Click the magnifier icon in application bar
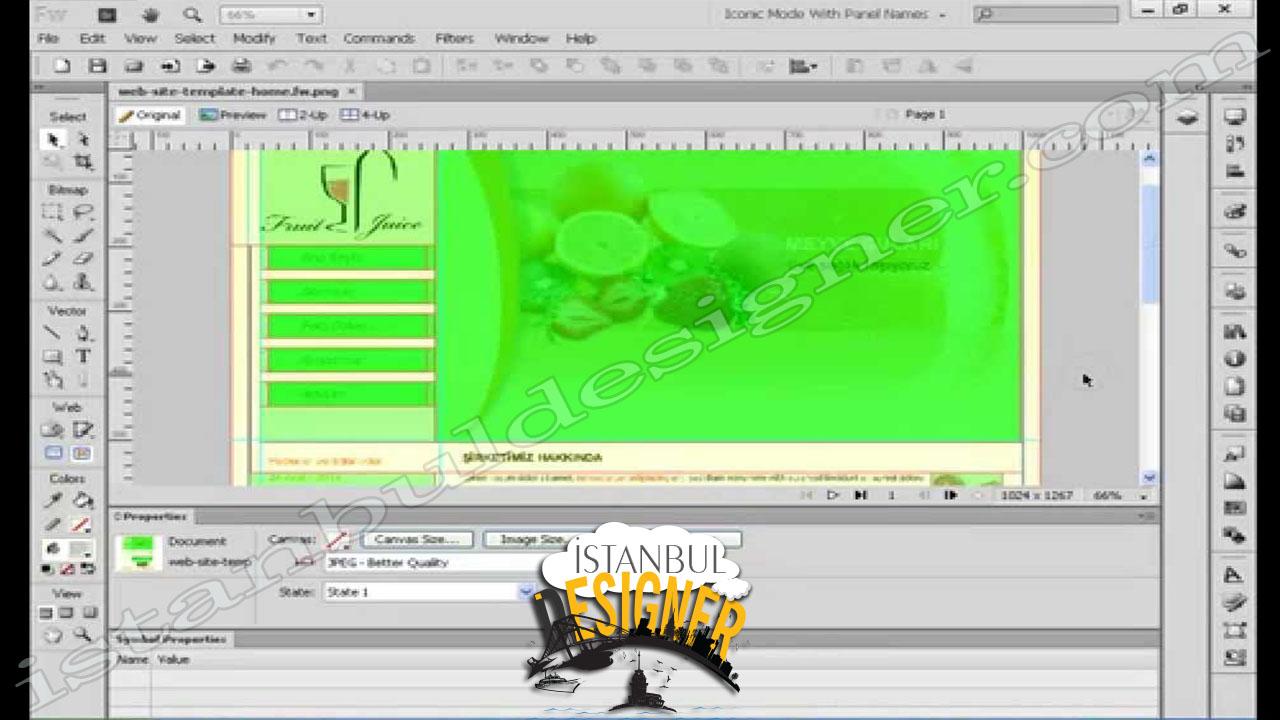This screenshot has height=720, width=1280. point(191,15)
